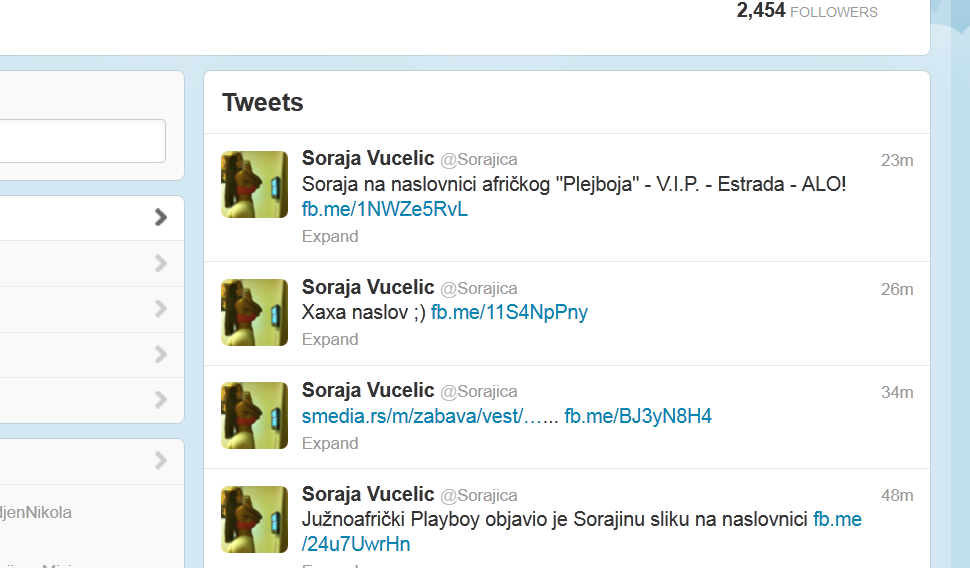Image resolution: width=970 pixels, height=568 pixels.
Task: Open avatar on the 23m tweet
Action: pos(254,184)
